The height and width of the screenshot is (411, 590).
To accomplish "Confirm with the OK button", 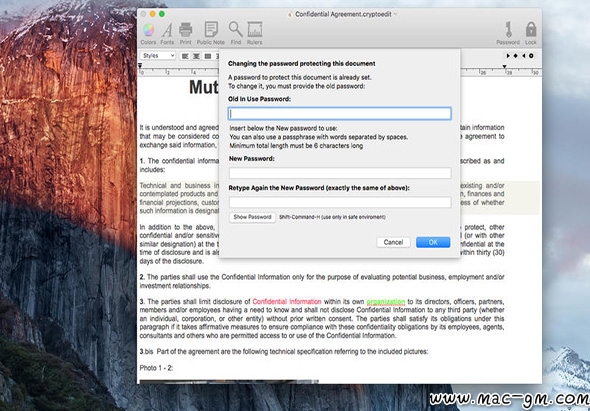I will [x=433, y=242].
